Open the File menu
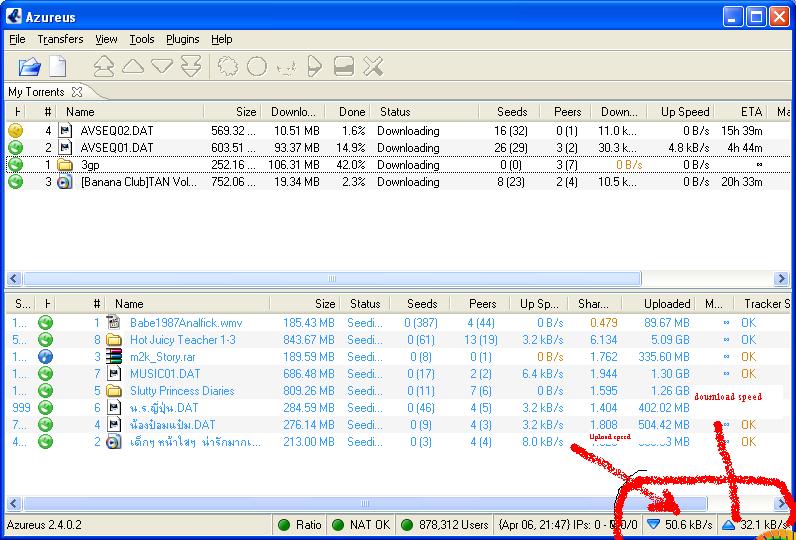This screenshot has width=796, height=540. [x=17, y=39]
